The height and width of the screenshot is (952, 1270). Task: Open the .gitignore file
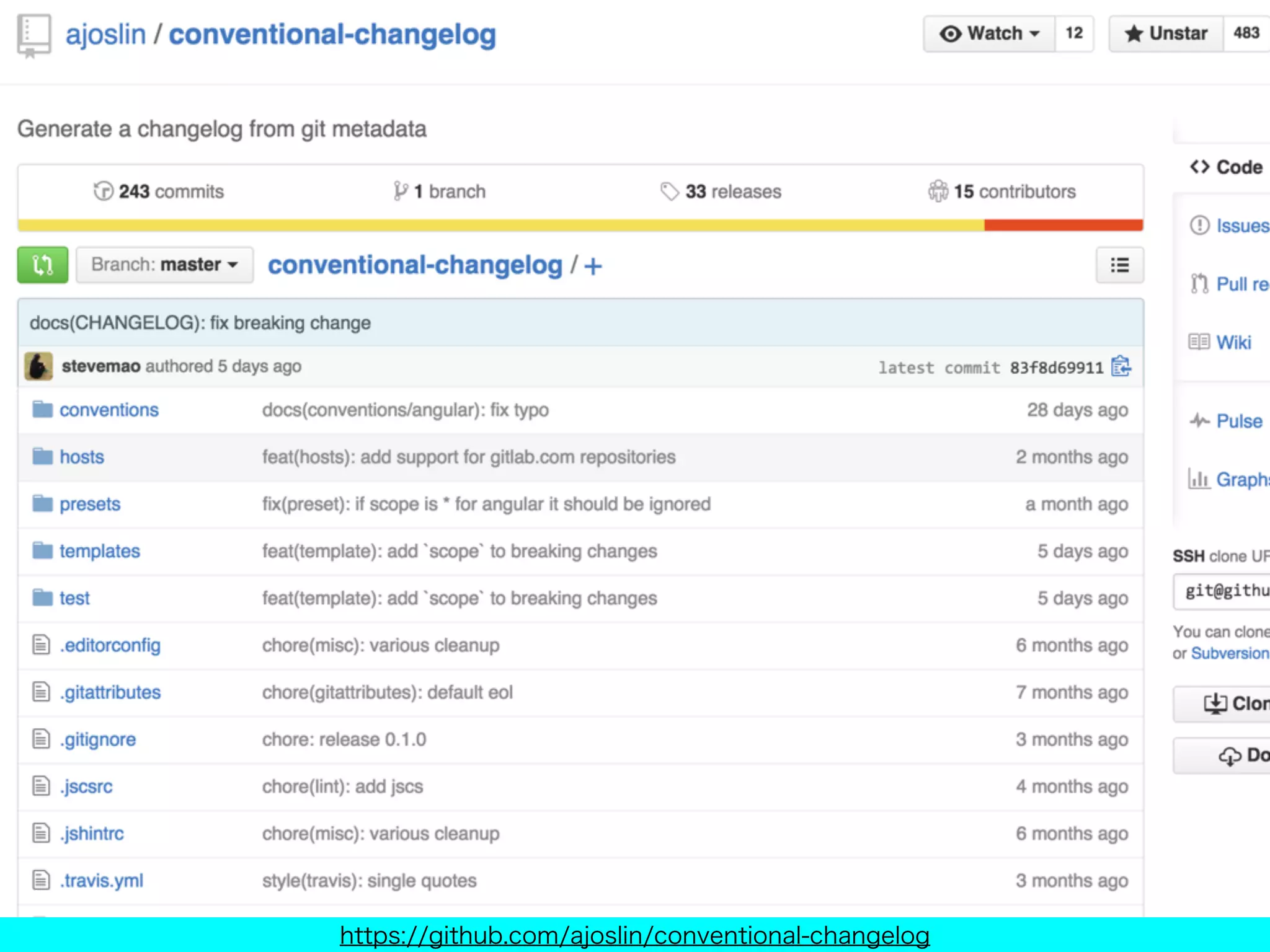[97, 740]
